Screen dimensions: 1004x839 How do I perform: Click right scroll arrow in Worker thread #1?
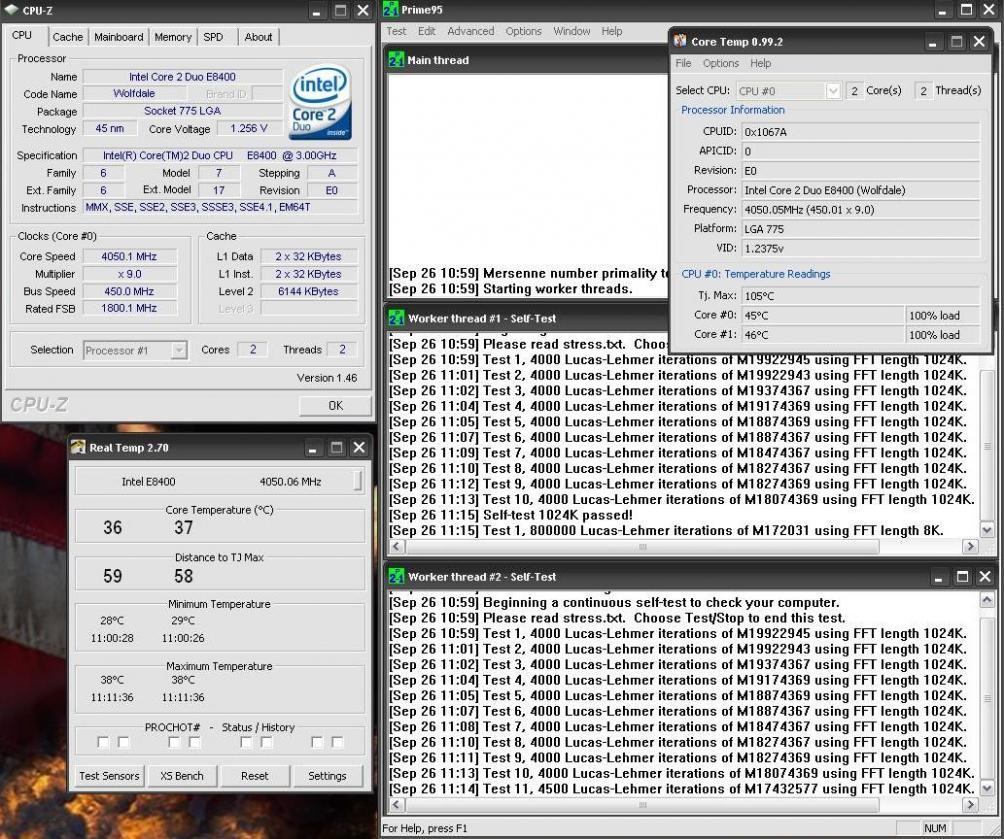click(970, 546)
